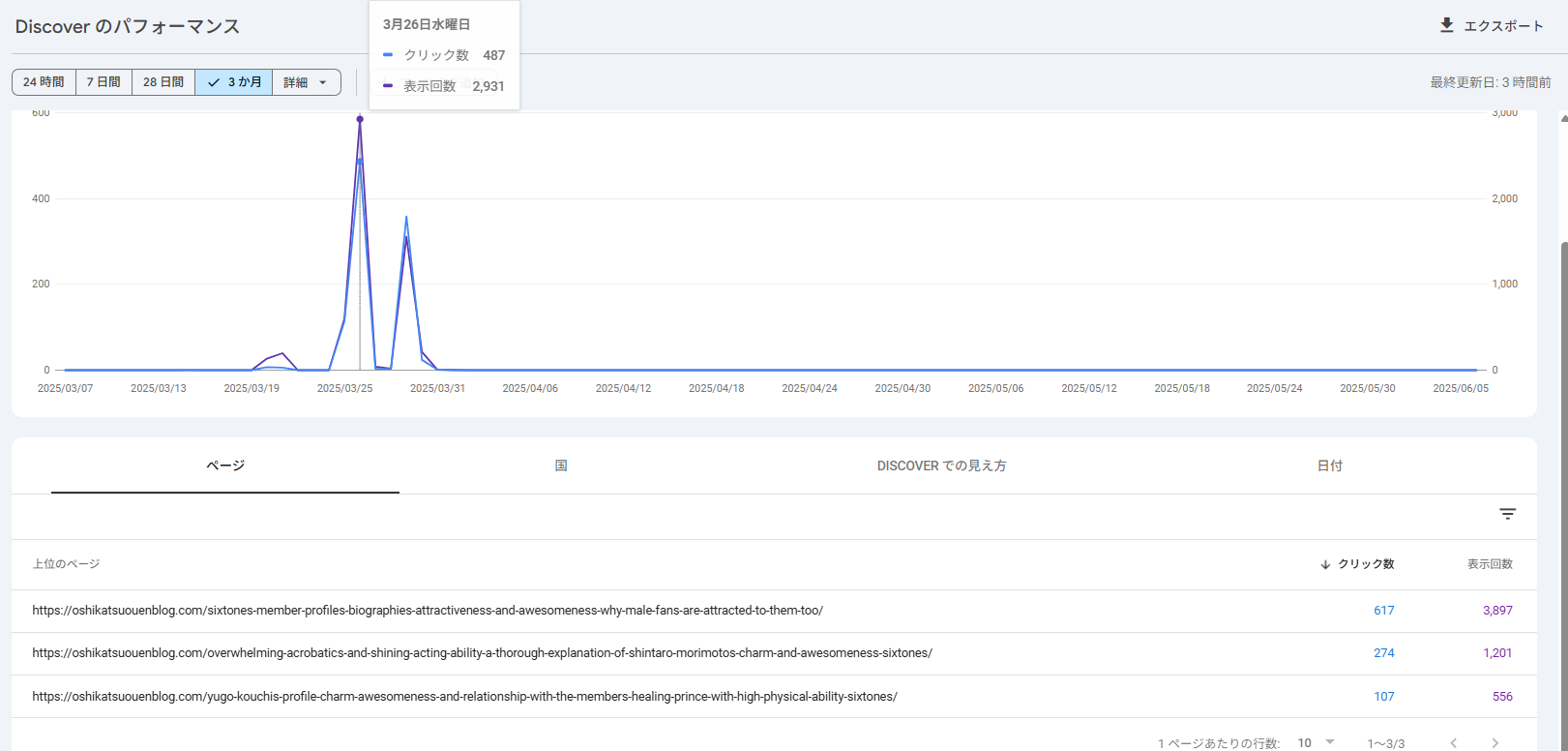Go to next results page arrow
Viewport: 1568px width, 751px height.
(x=1494, y=742)
